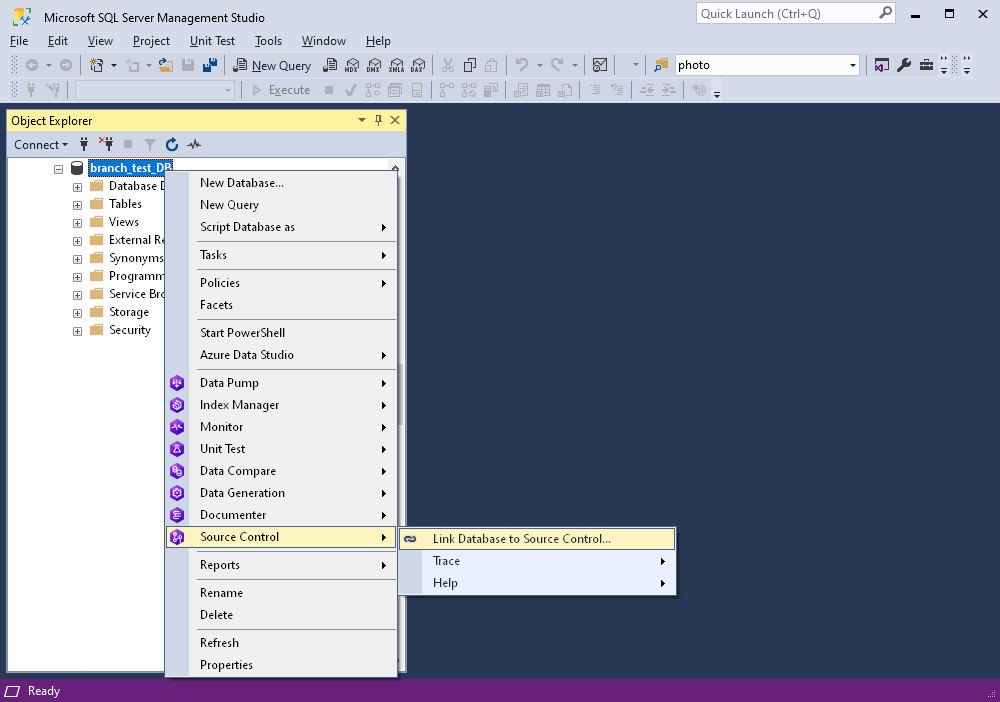Click the Disconnect plug icon in Object Explorer
1000x702 pixels.
(x=106, y=145)
